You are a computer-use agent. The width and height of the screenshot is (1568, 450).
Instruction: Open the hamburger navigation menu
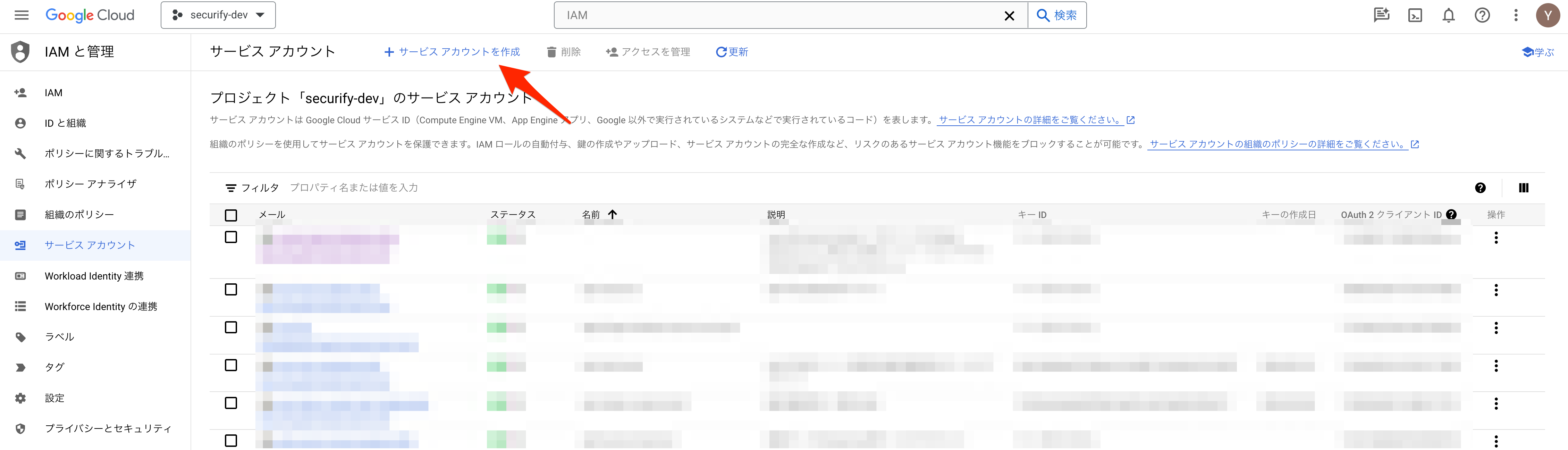(x=21, y=15)
